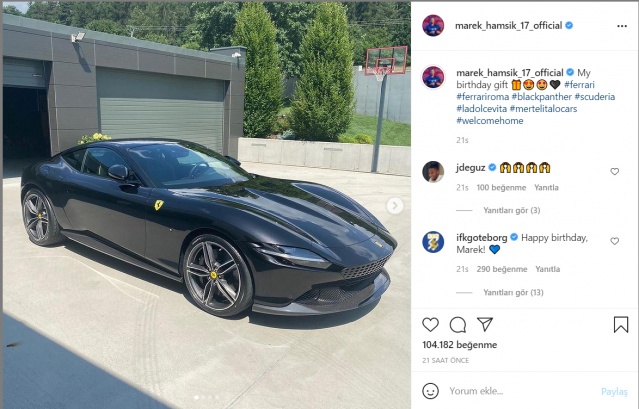Open the three-dot more options menu
The image size is (639, 409).
click(x=622, y=26)
